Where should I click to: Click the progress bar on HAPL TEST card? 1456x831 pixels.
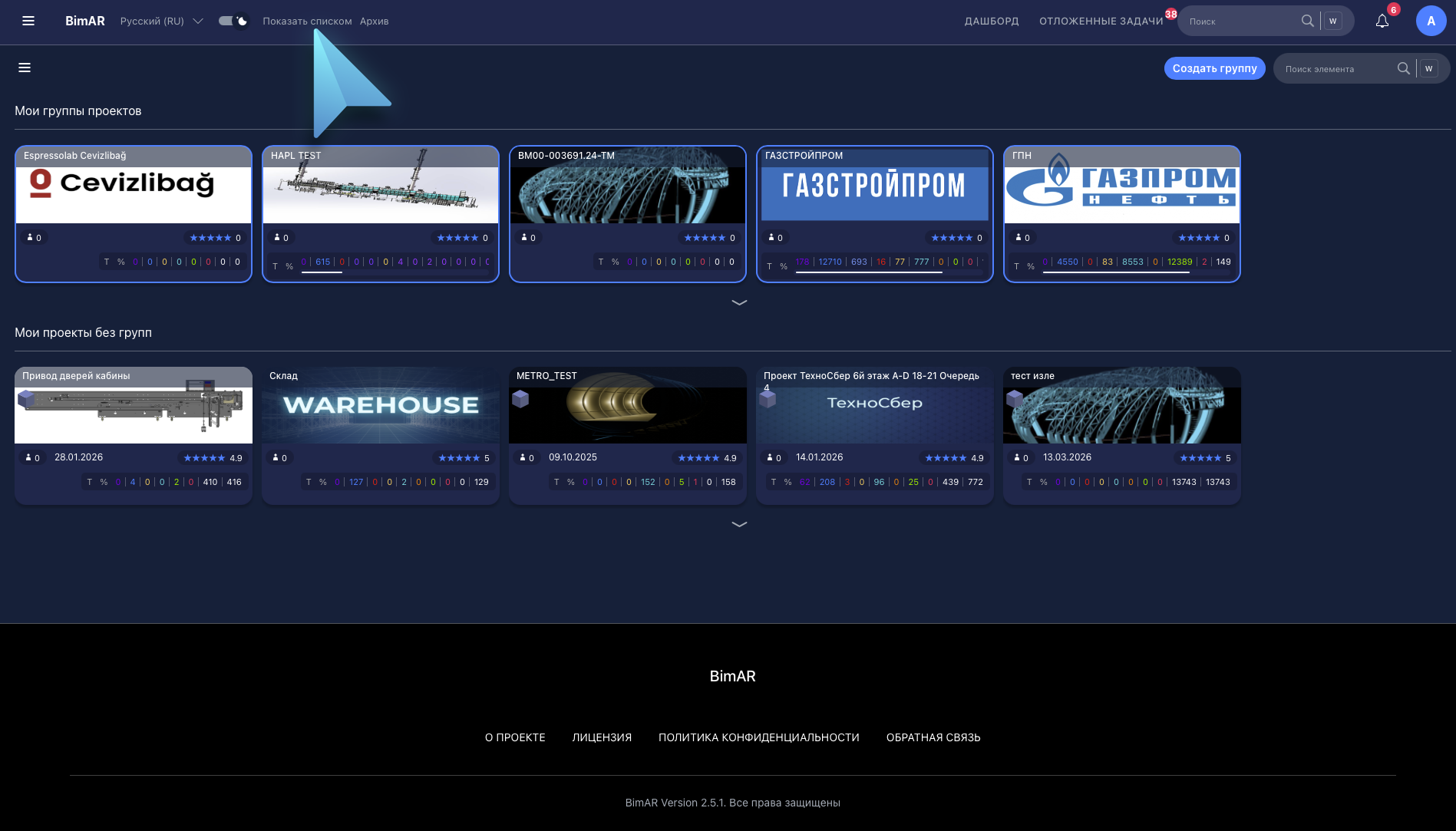[x=395, y=272]
